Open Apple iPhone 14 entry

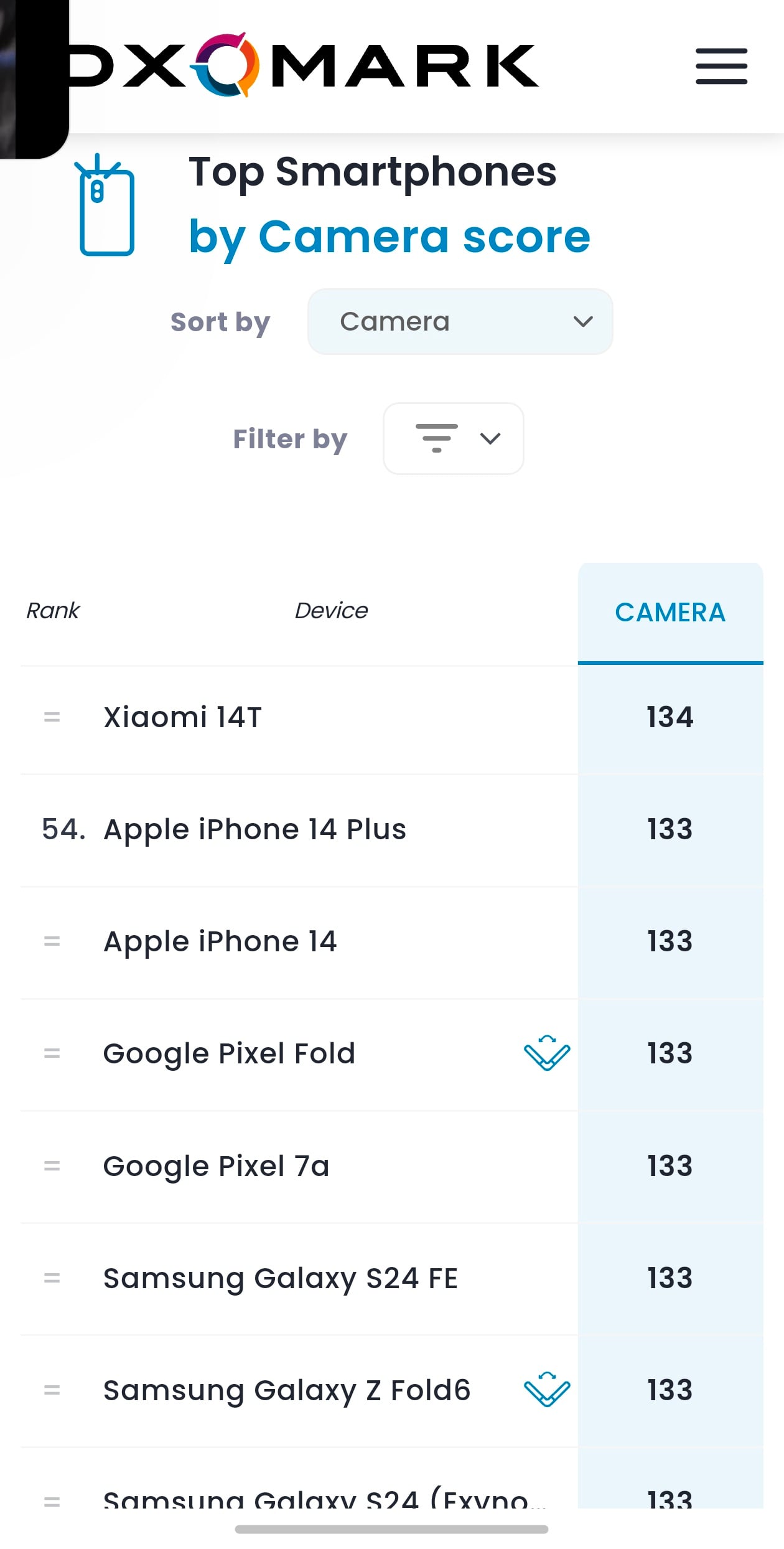tap(220, 942)
